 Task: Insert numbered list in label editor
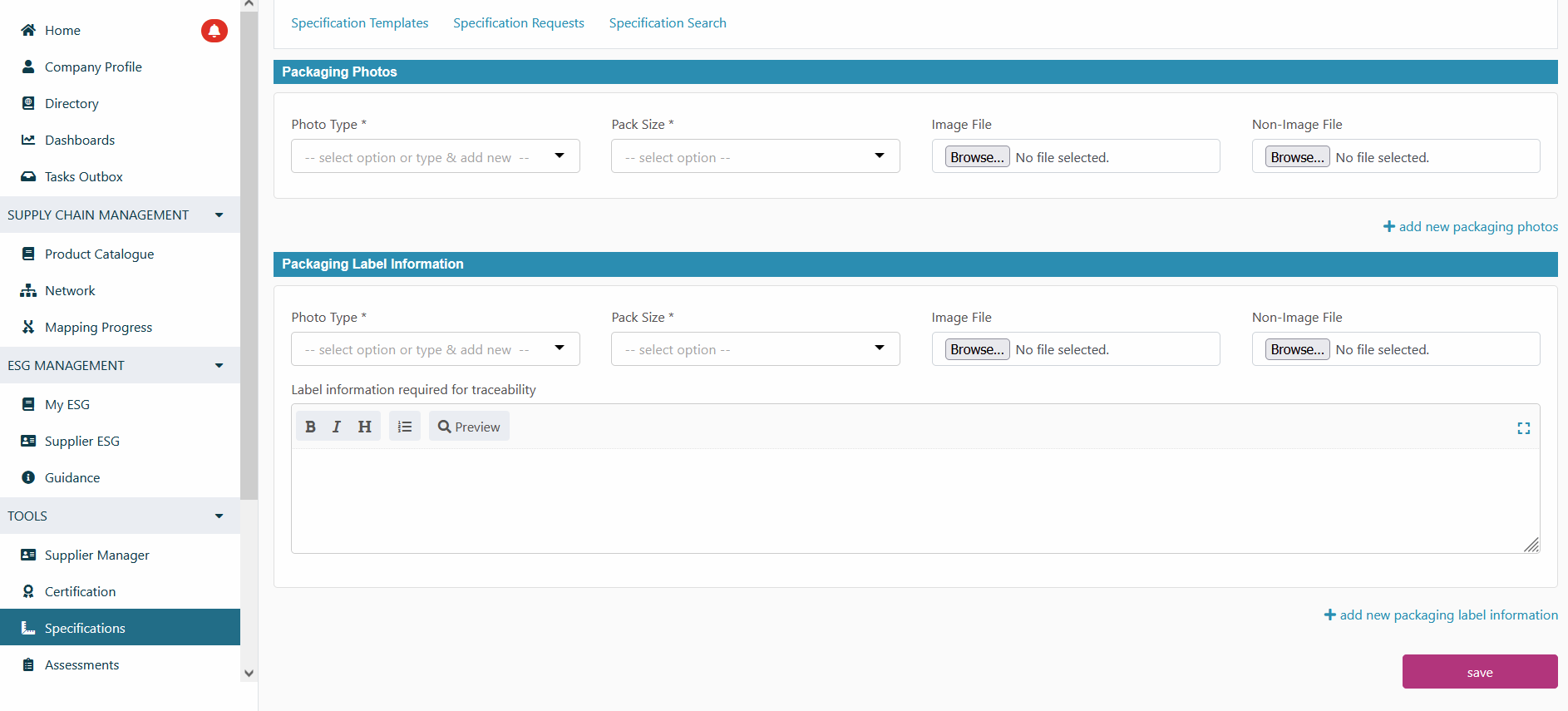(405, 427)
